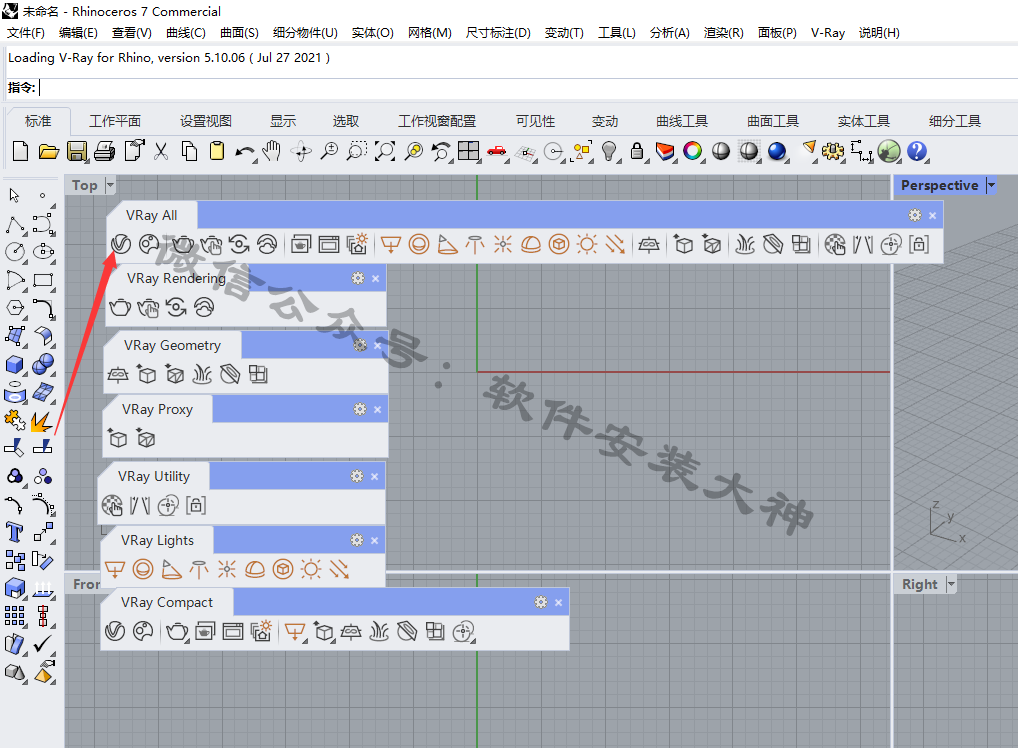The height and width of the screenshot is (748, 1018).
Task: Click the Perspective viewport title
Action: 939,185
